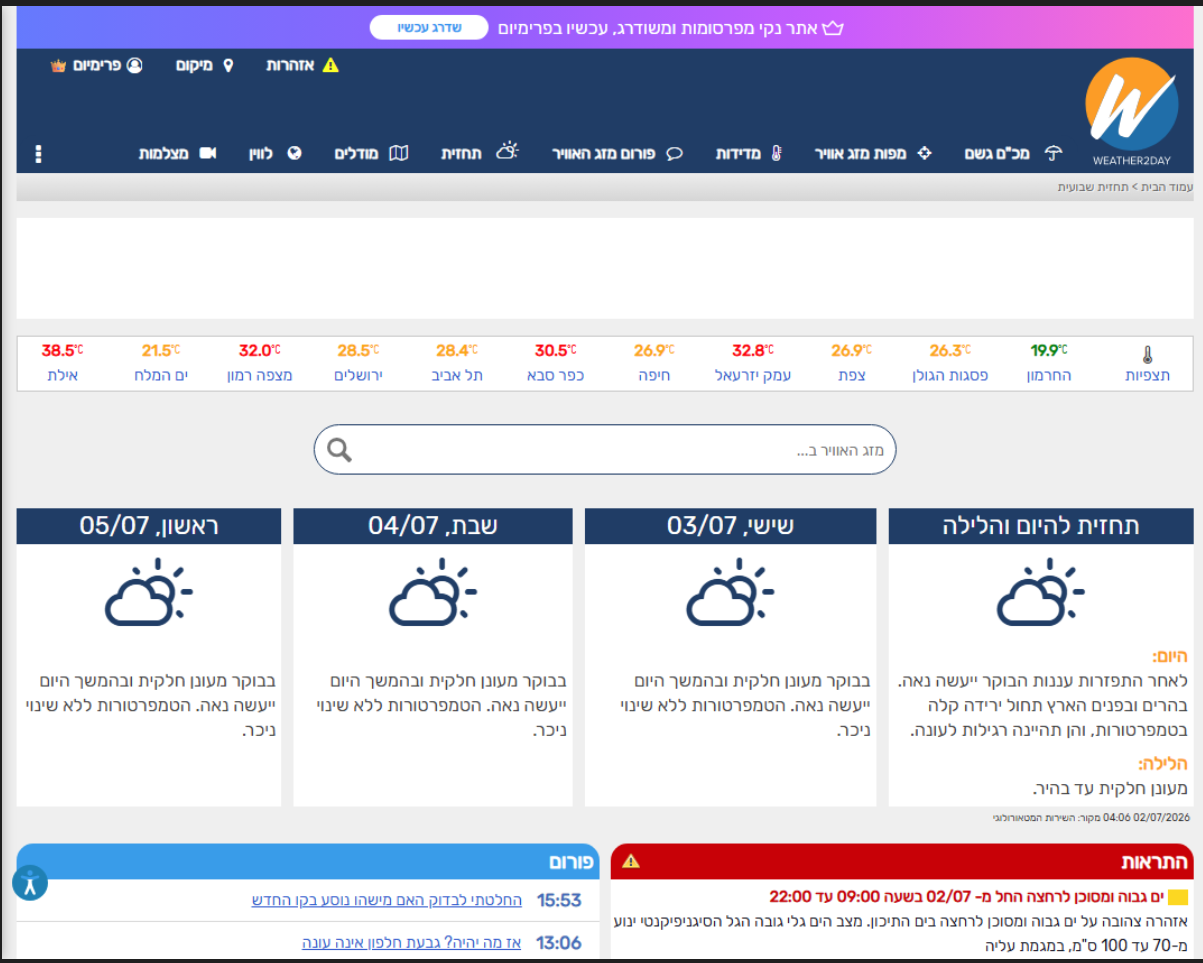Click into the weather search field
The height and width of the screenshot is (963, 1203).
[x=605, y=449]
